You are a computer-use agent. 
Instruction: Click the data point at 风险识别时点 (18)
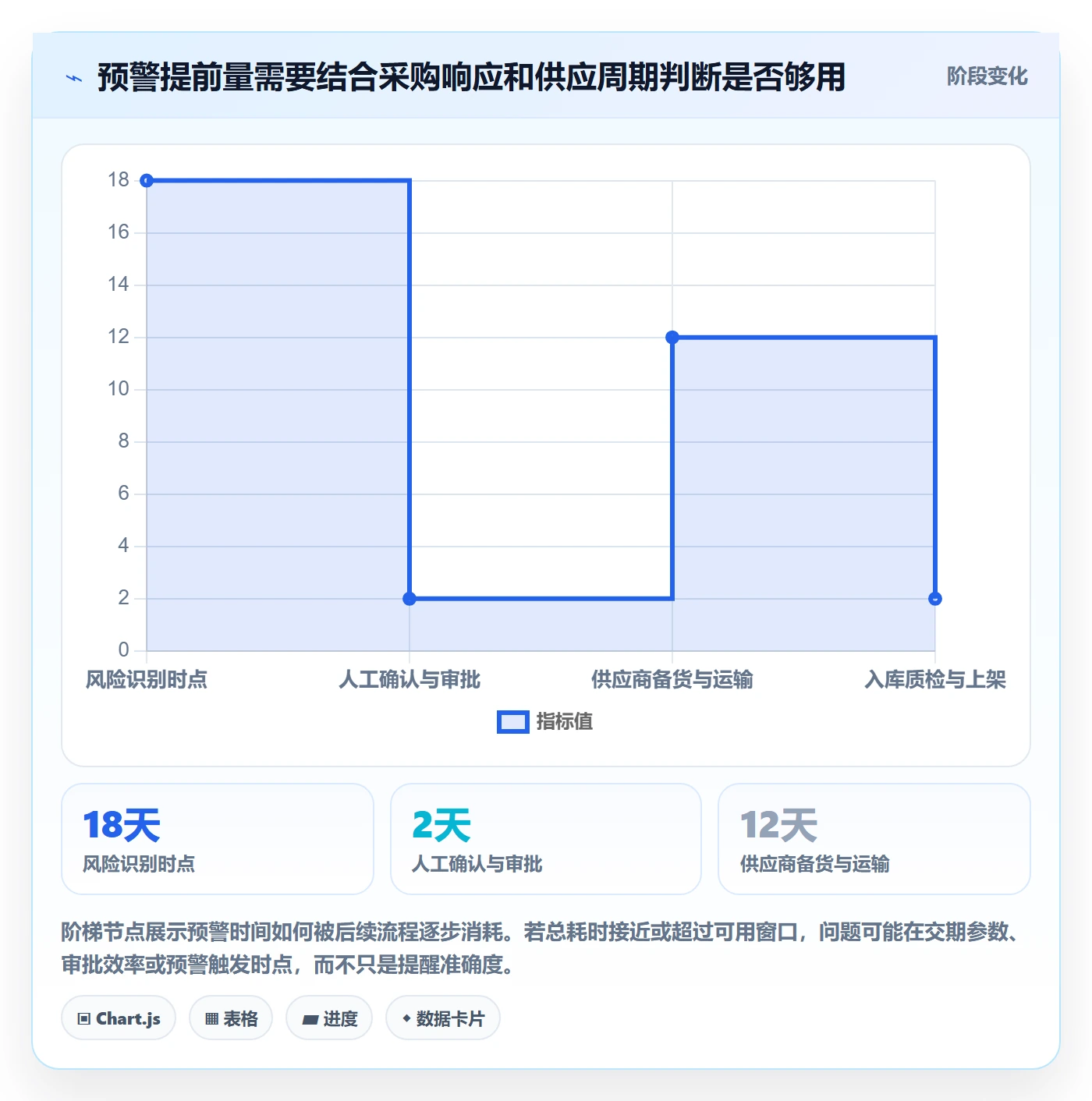click(x=147, y=181)
